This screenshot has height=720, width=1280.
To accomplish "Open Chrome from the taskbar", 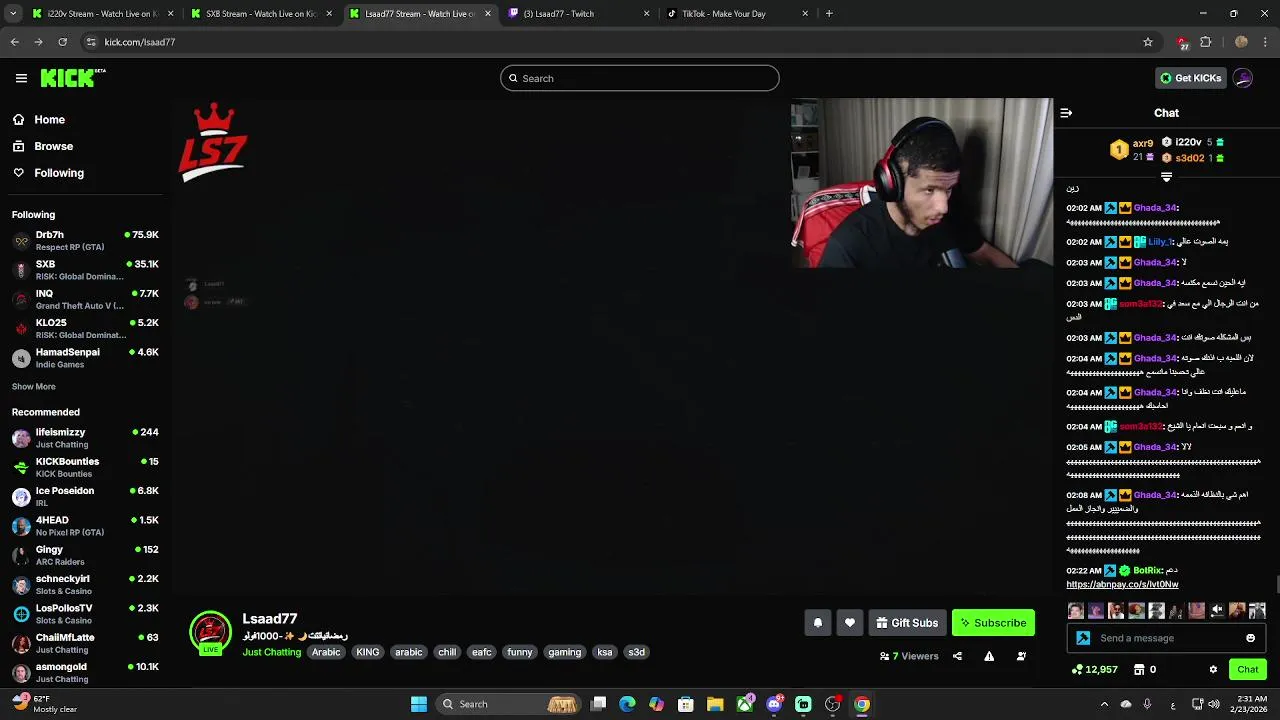I will (862, 704).
